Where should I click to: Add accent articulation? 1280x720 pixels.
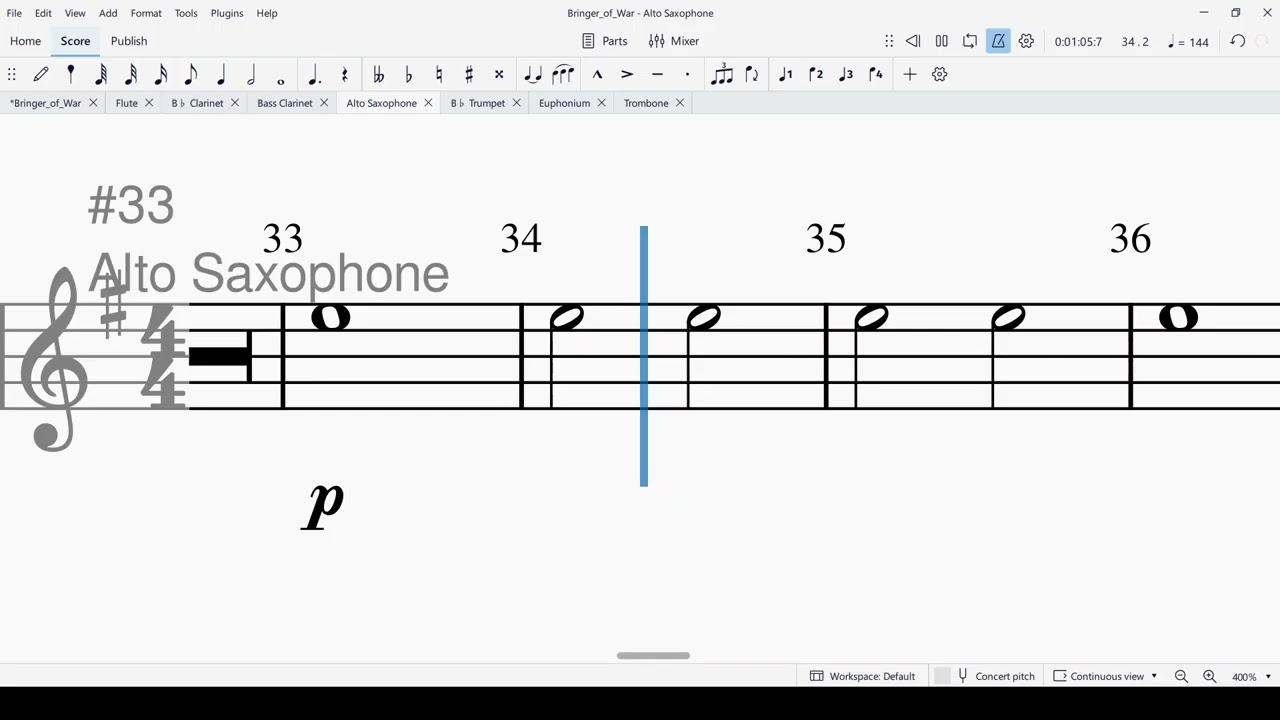pyautogui.click(x=627, y=74)
